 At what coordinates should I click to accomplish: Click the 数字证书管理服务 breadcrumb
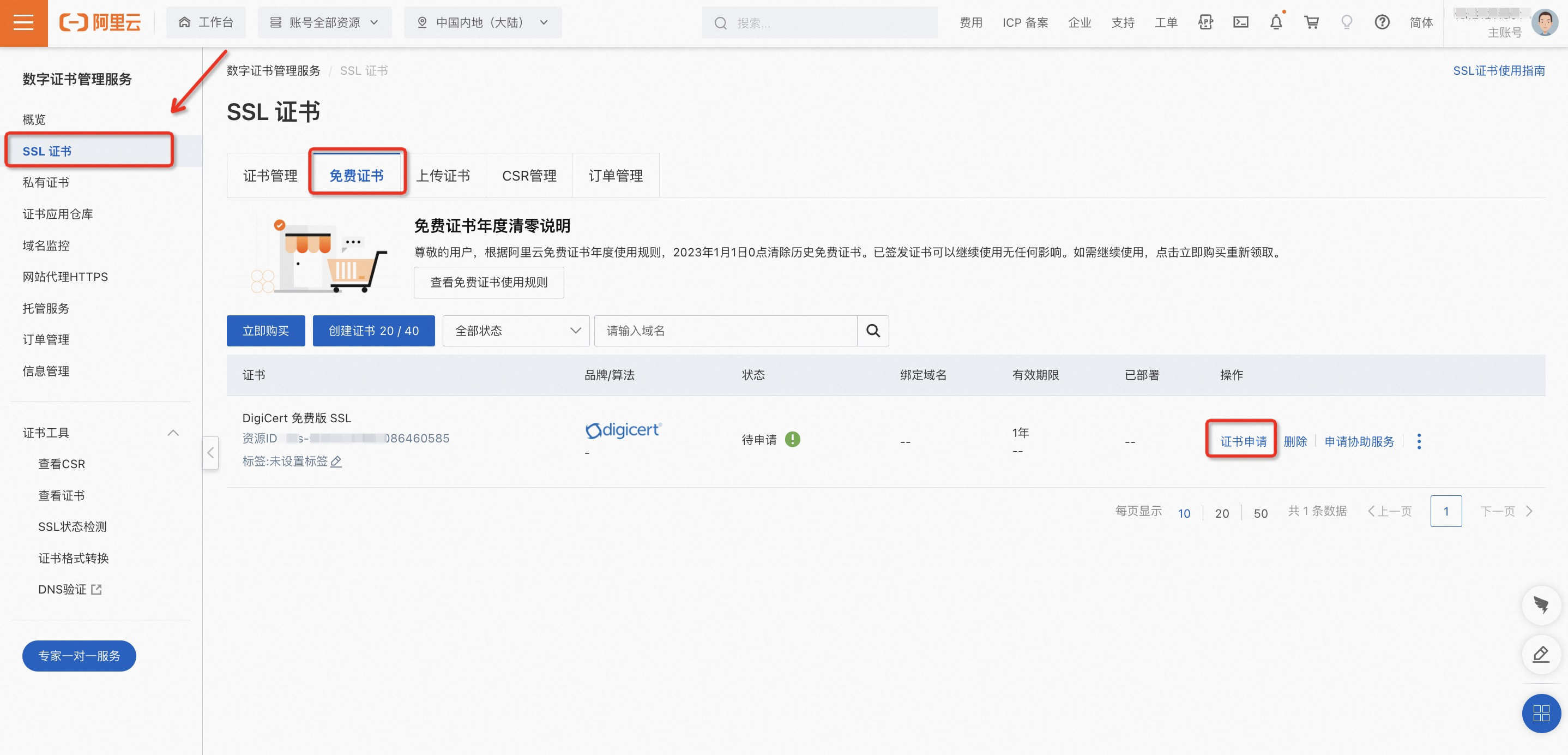point(273,70)
